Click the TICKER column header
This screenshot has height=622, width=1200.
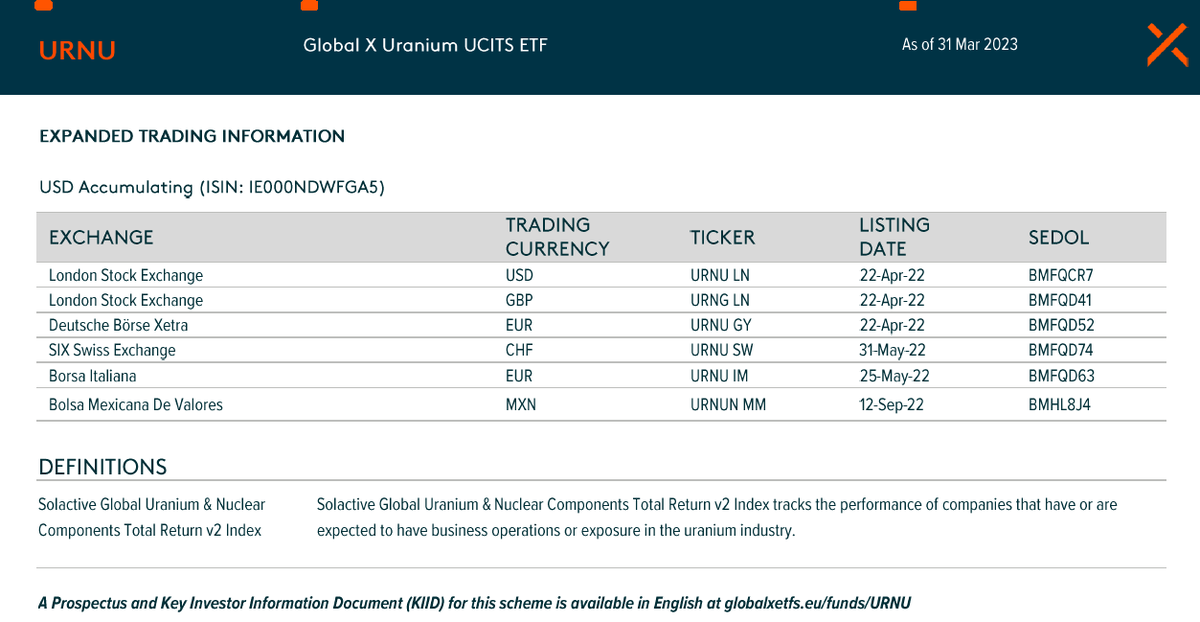pos(722,237)
